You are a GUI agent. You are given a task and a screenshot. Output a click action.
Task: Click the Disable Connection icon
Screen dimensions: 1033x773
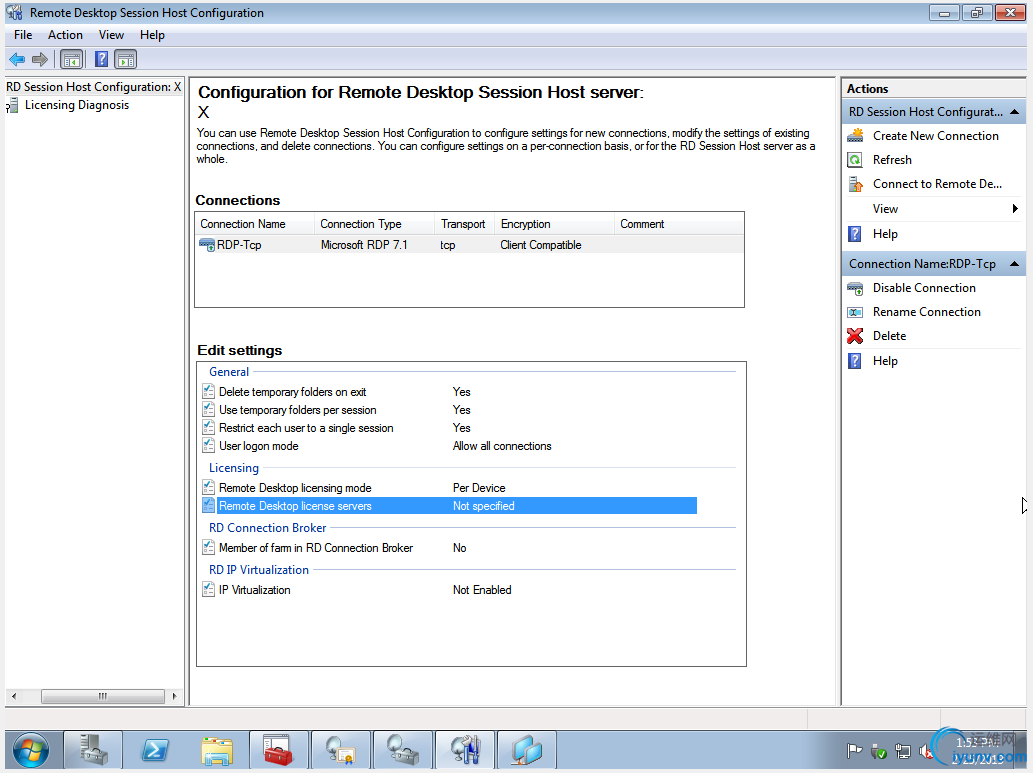click(x=855, y=288)
